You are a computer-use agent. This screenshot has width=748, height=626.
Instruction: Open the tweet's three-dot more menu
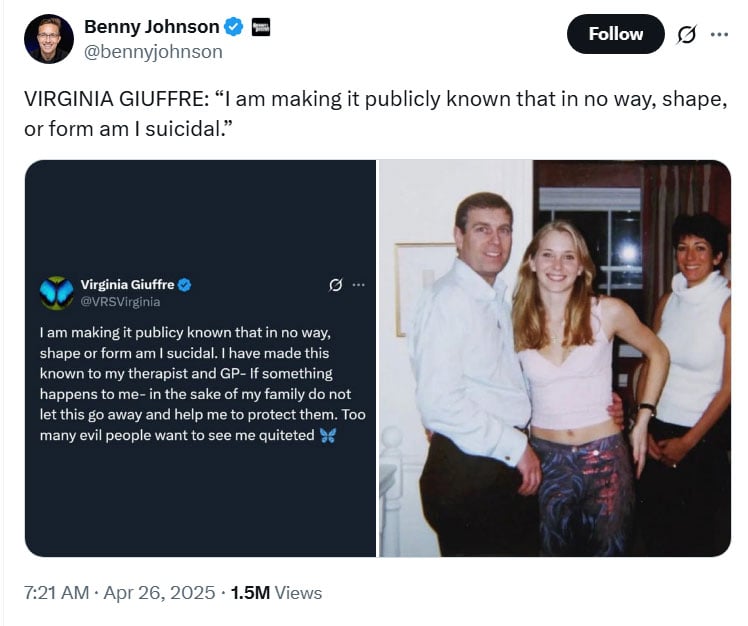click(x=719, y=34)
